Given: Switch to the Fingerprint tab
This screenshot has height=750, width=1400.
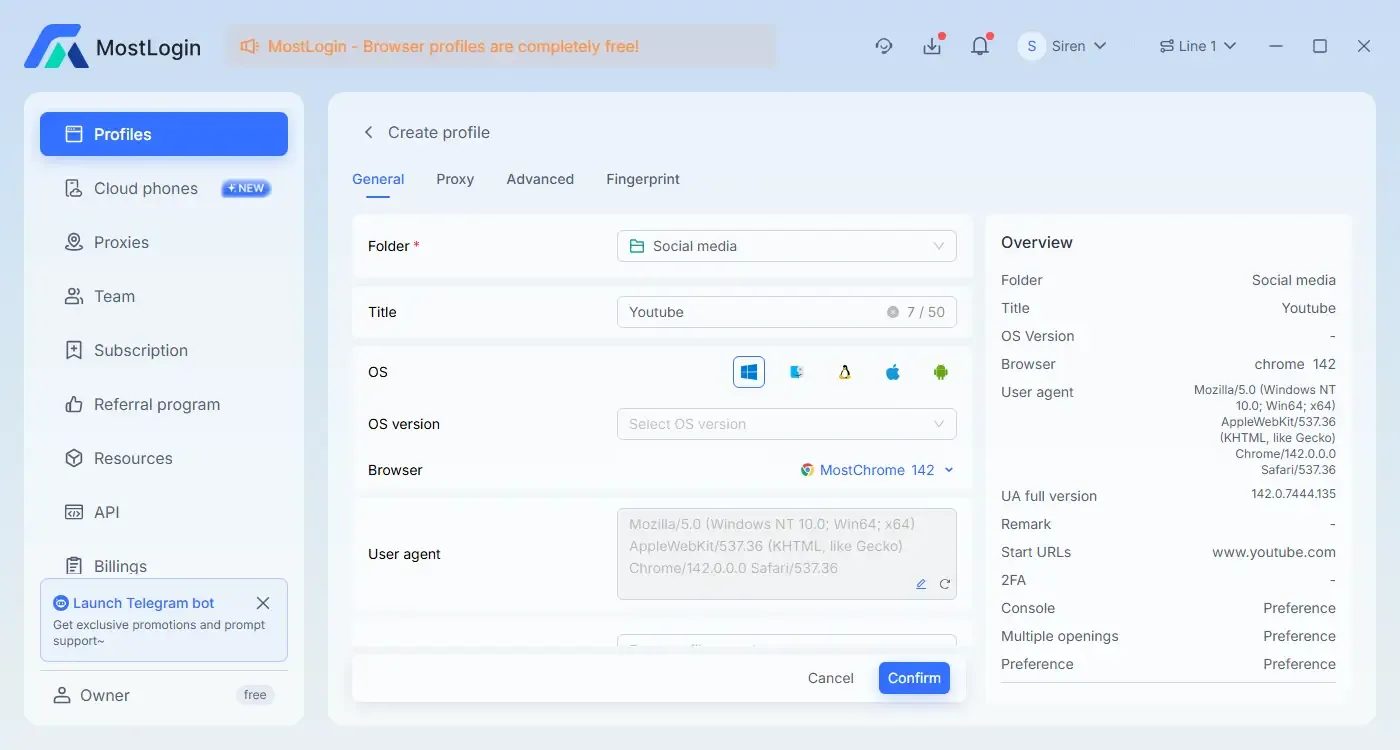Looking at the screenshot, I should tap(642, 179).
